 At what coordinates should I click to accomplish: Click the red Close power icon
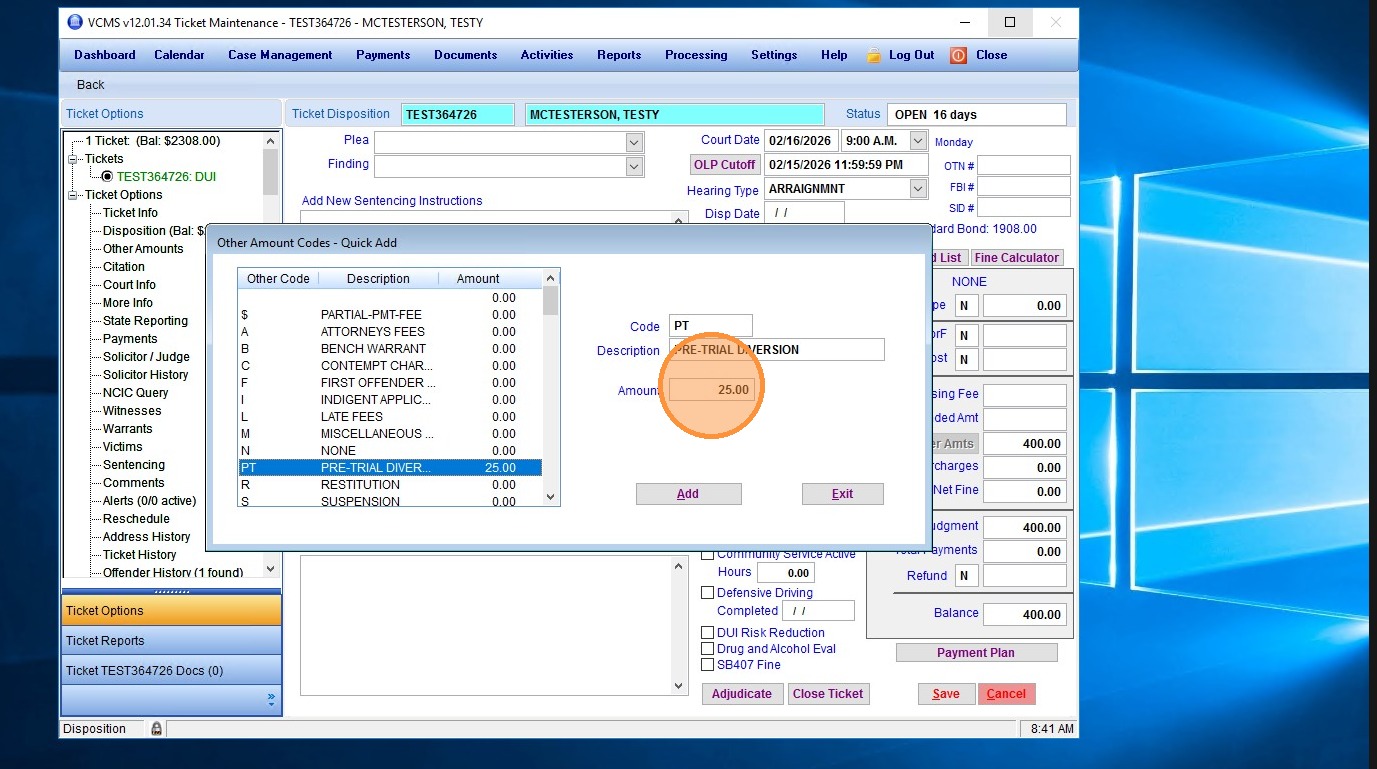(958, 56)
